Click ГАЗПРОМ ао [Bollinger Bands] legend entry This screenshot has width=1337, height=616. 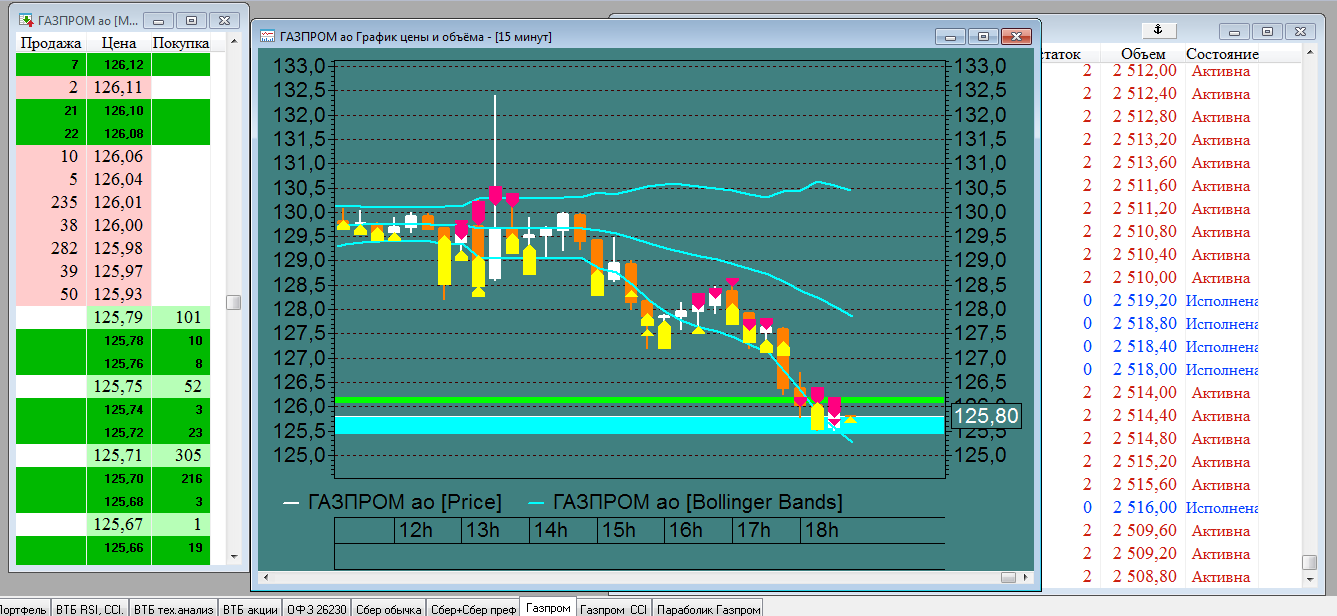(685, 502)
